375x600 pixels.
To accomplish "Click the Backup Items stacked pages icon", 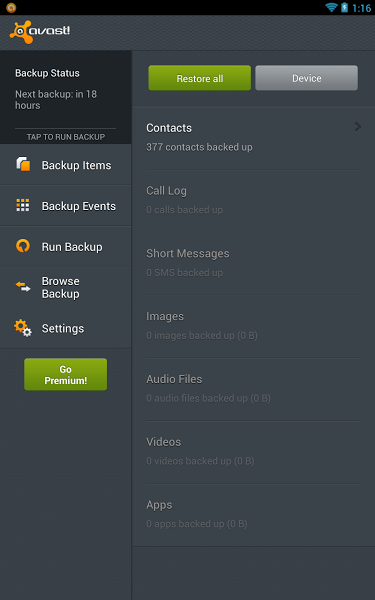I will point(23,165).
